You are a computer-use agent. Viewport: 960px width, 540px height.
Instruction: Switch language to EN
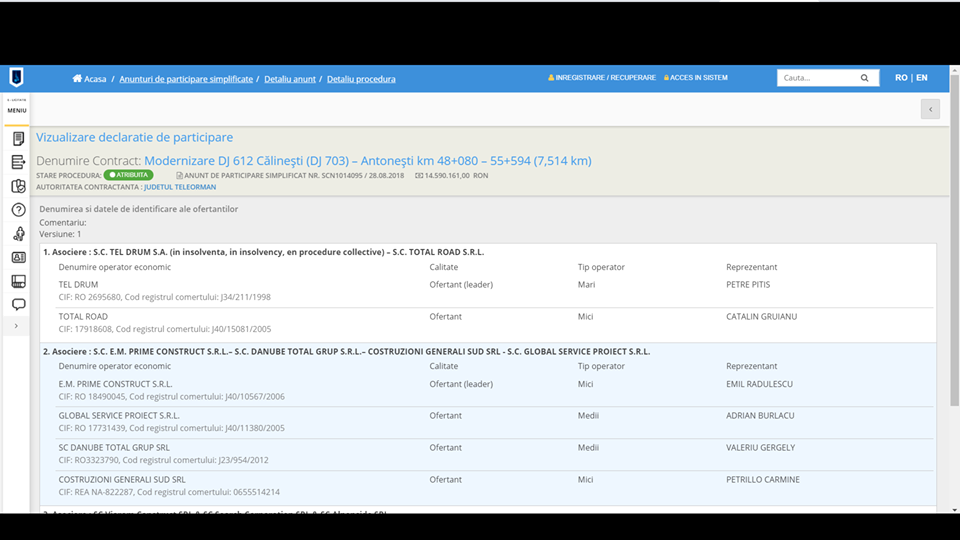(x=921, y=78)
